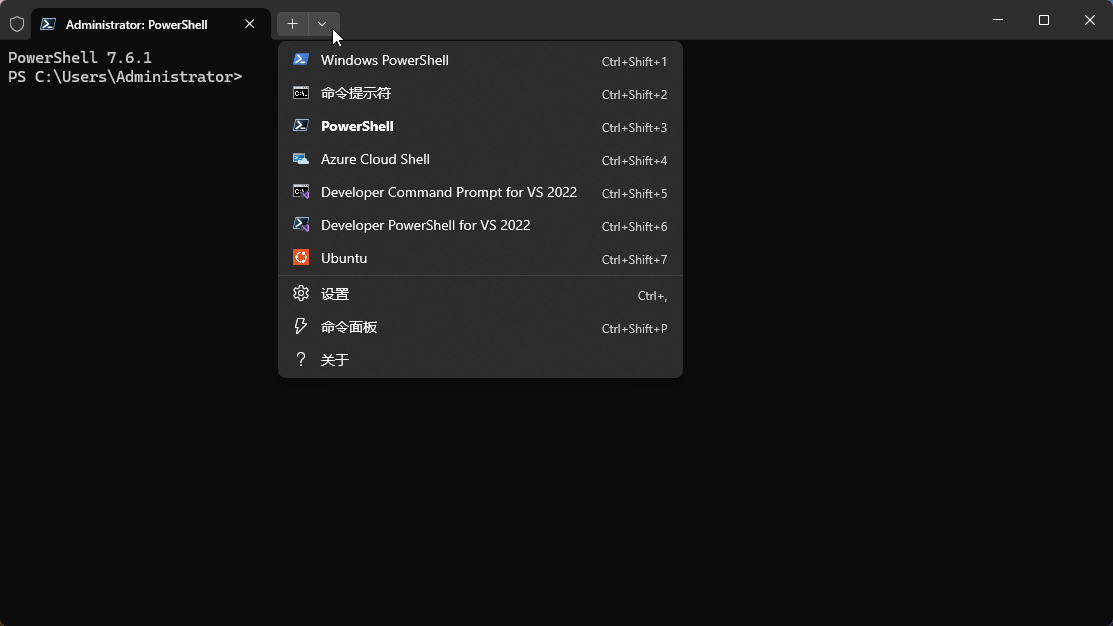Viewport: 1113px width, 626px height.
Task: Click the Developer Command Prompt VS 2022 icon
Action: (301, 192)
